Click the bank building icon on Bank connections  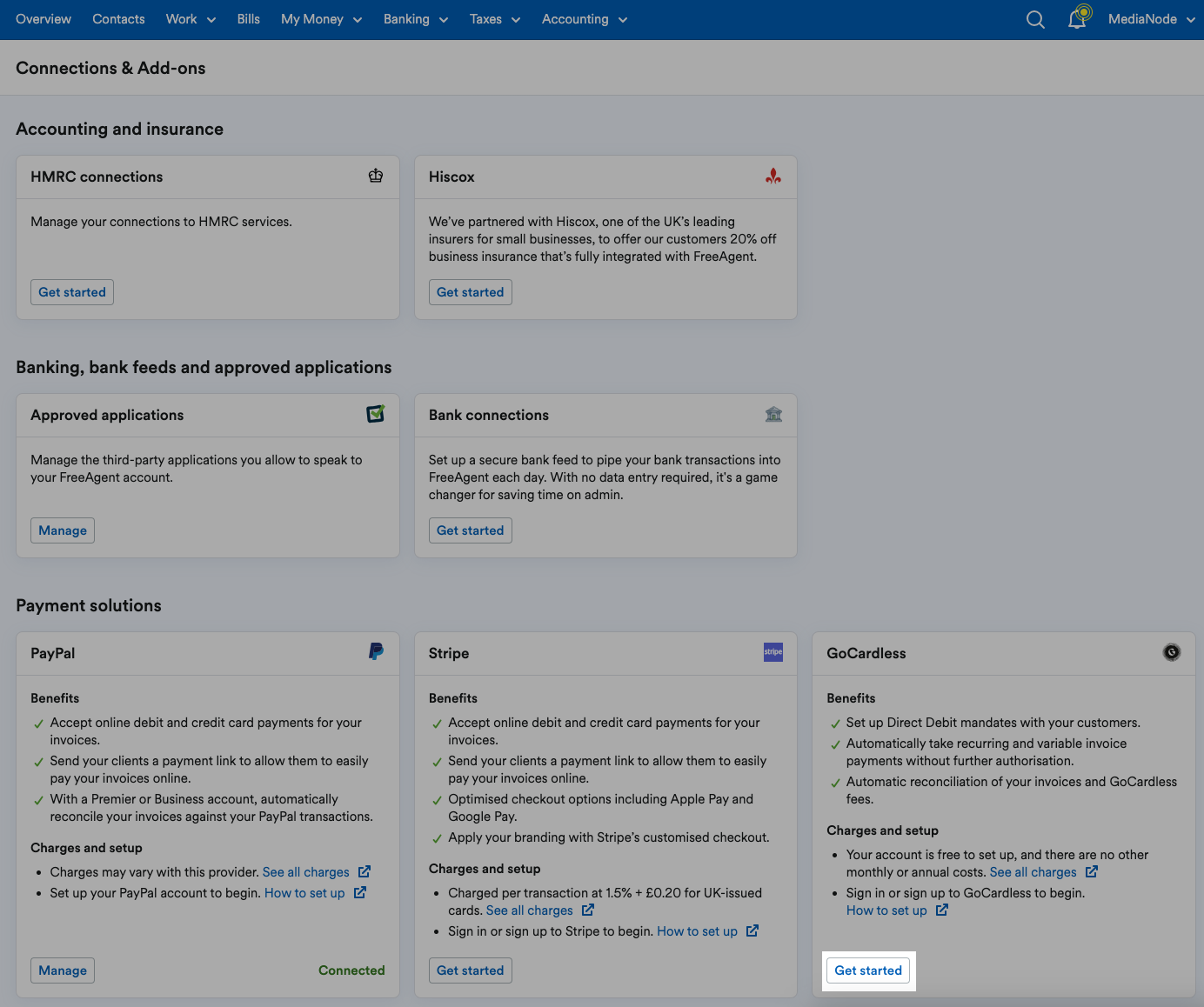click(x=773, y=414)
